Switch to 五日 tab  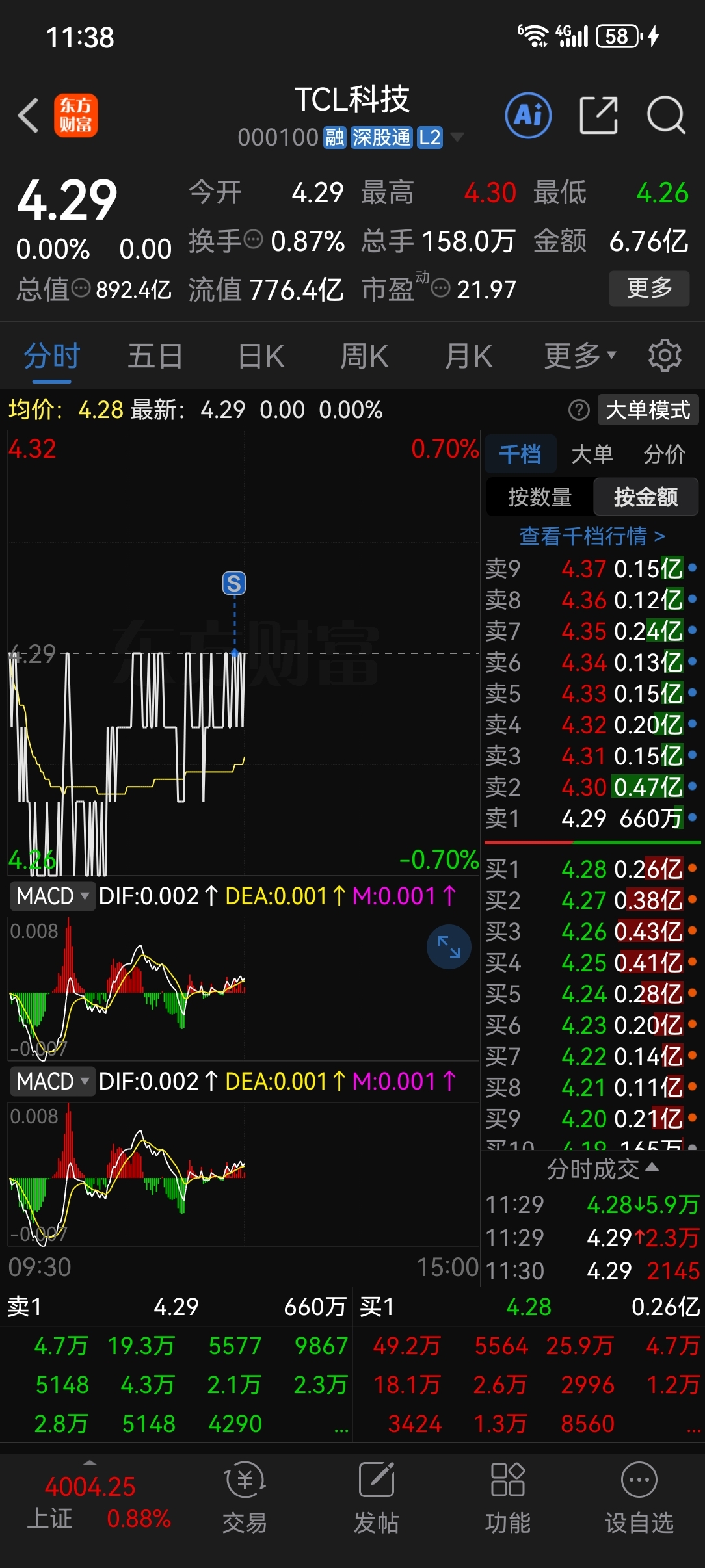coord(155,356)
